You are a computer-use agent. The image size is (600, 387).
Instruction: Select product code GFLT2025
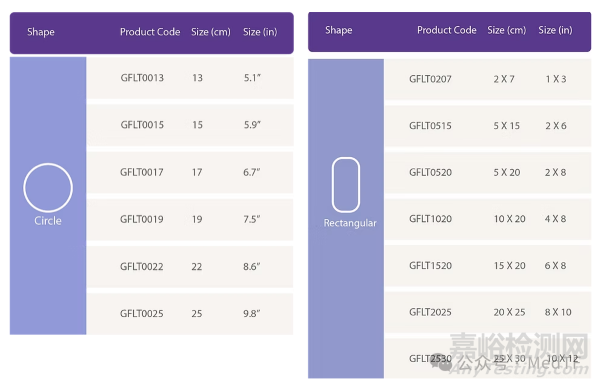coord(430,312)
